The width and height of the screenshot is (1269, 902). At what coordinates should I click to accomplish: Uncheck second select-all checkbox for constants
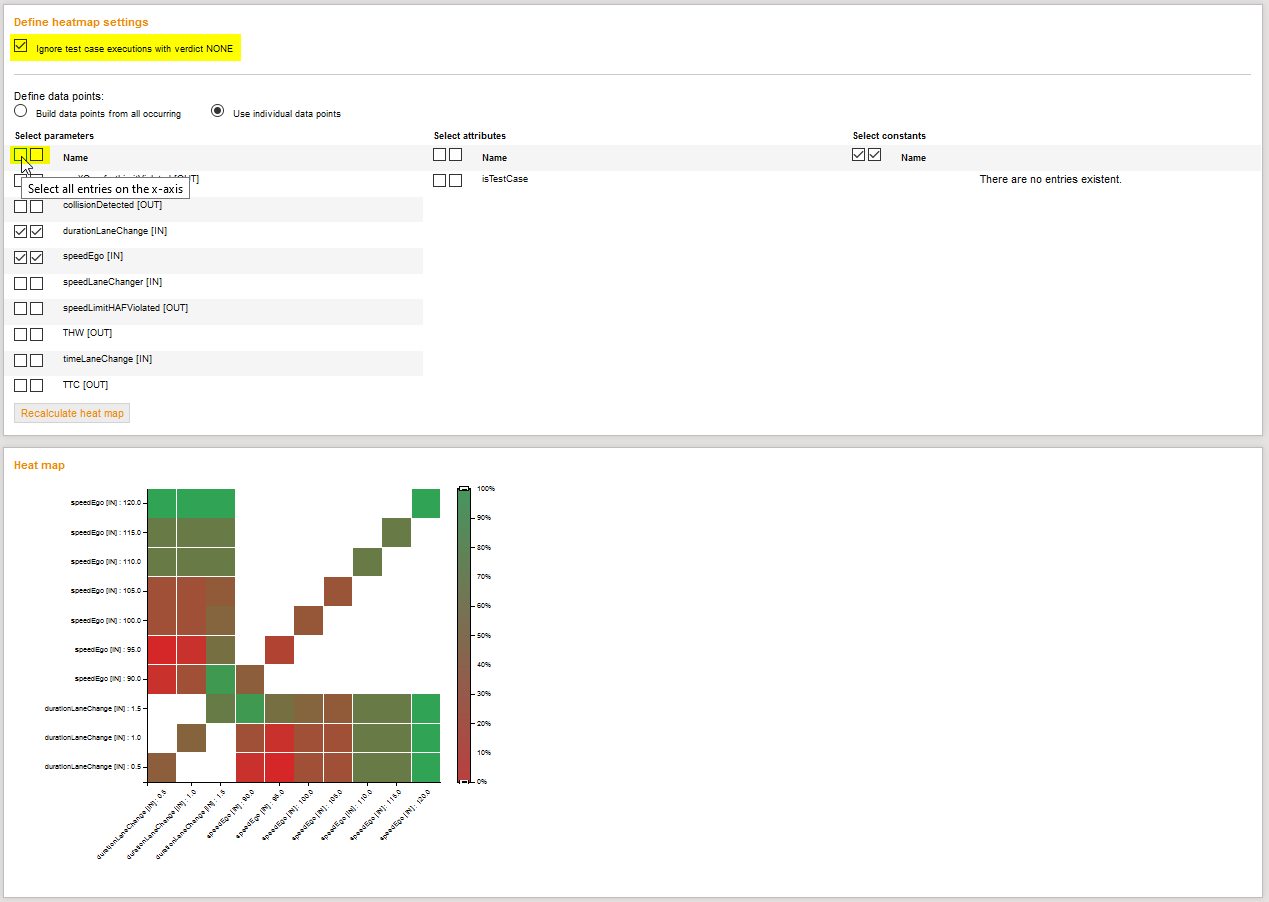pyautogui.click(x=875, y=155)
